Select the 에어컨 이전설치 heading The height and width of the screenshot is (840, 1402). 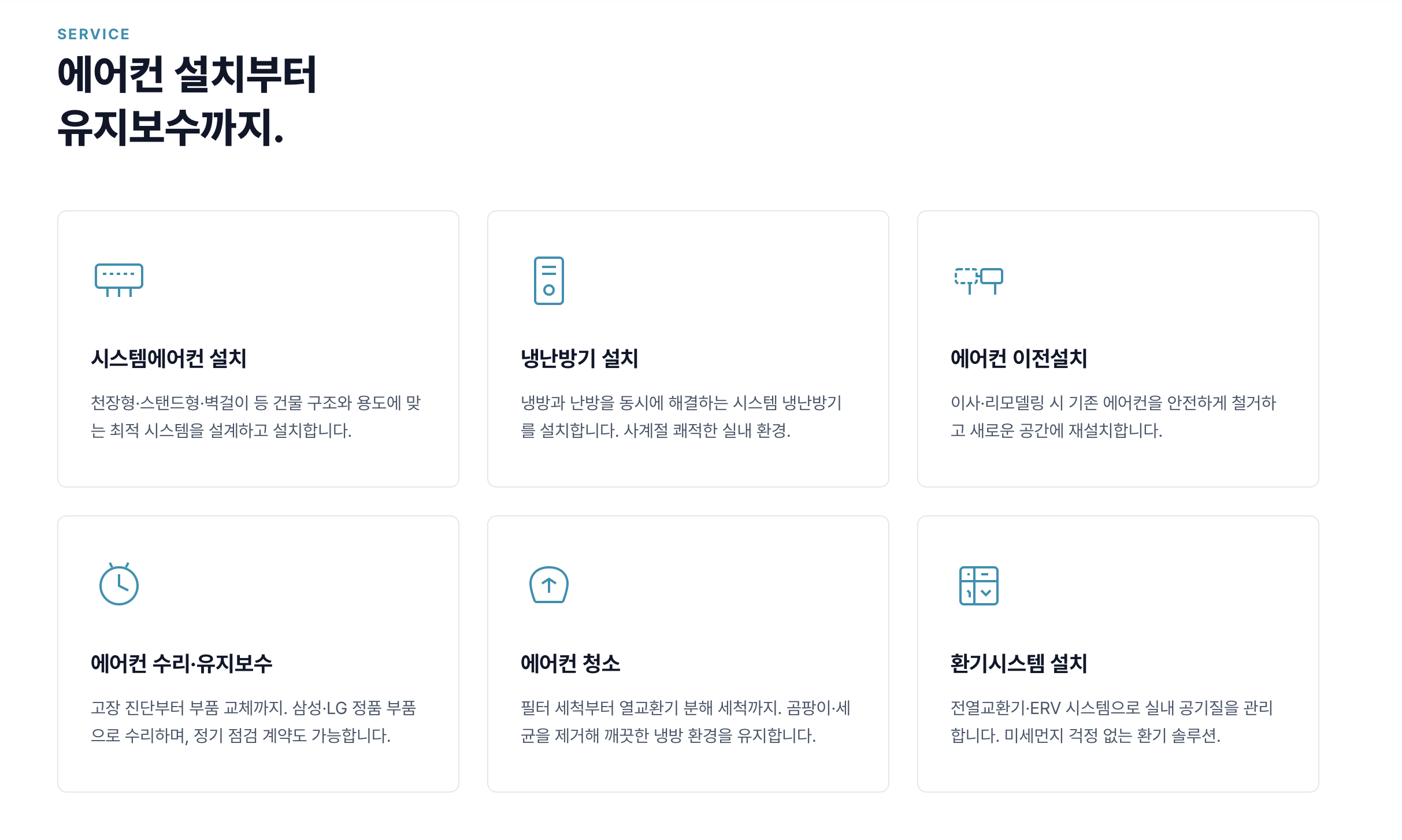[1019, 358]
